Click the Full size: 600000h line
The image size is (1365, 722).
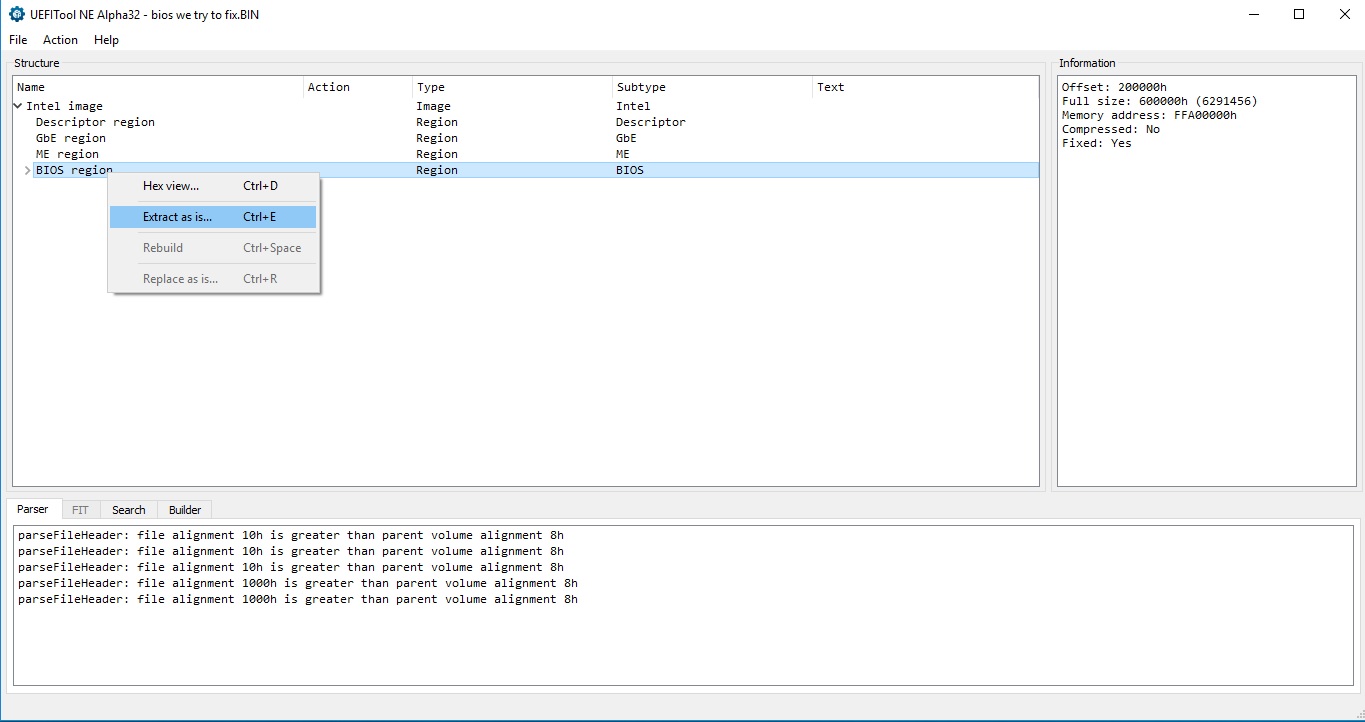[x=1160, y=101]
